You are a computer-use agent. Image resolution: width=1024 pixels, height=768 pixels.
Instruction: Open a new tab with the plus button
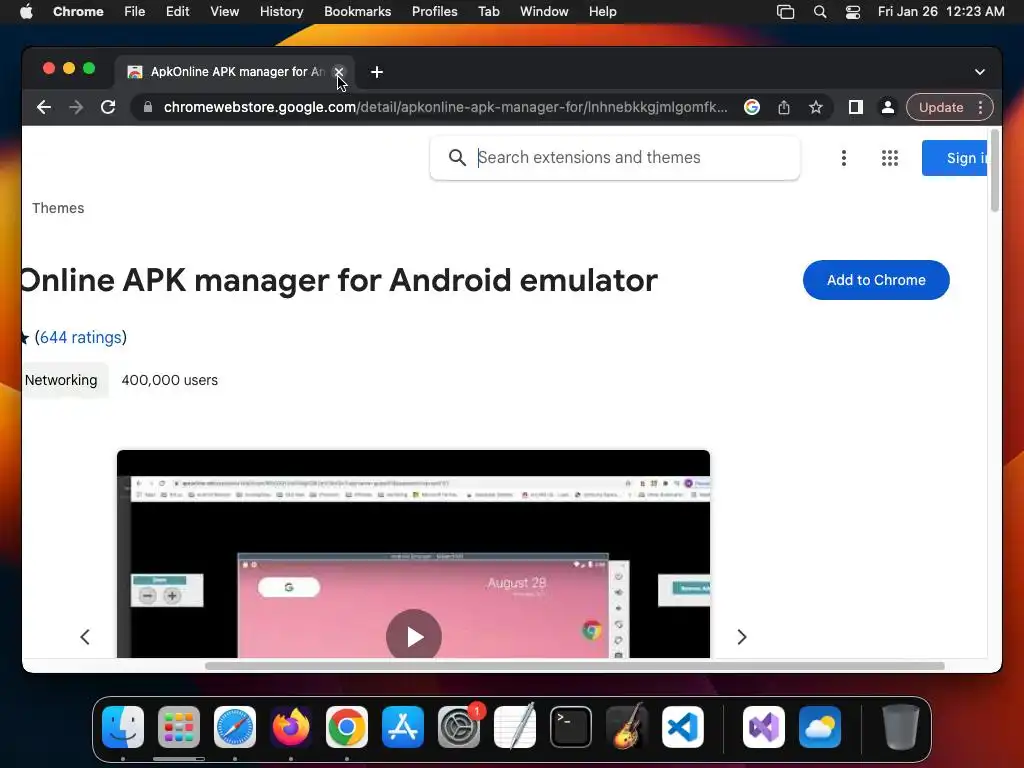pos(377,72)
